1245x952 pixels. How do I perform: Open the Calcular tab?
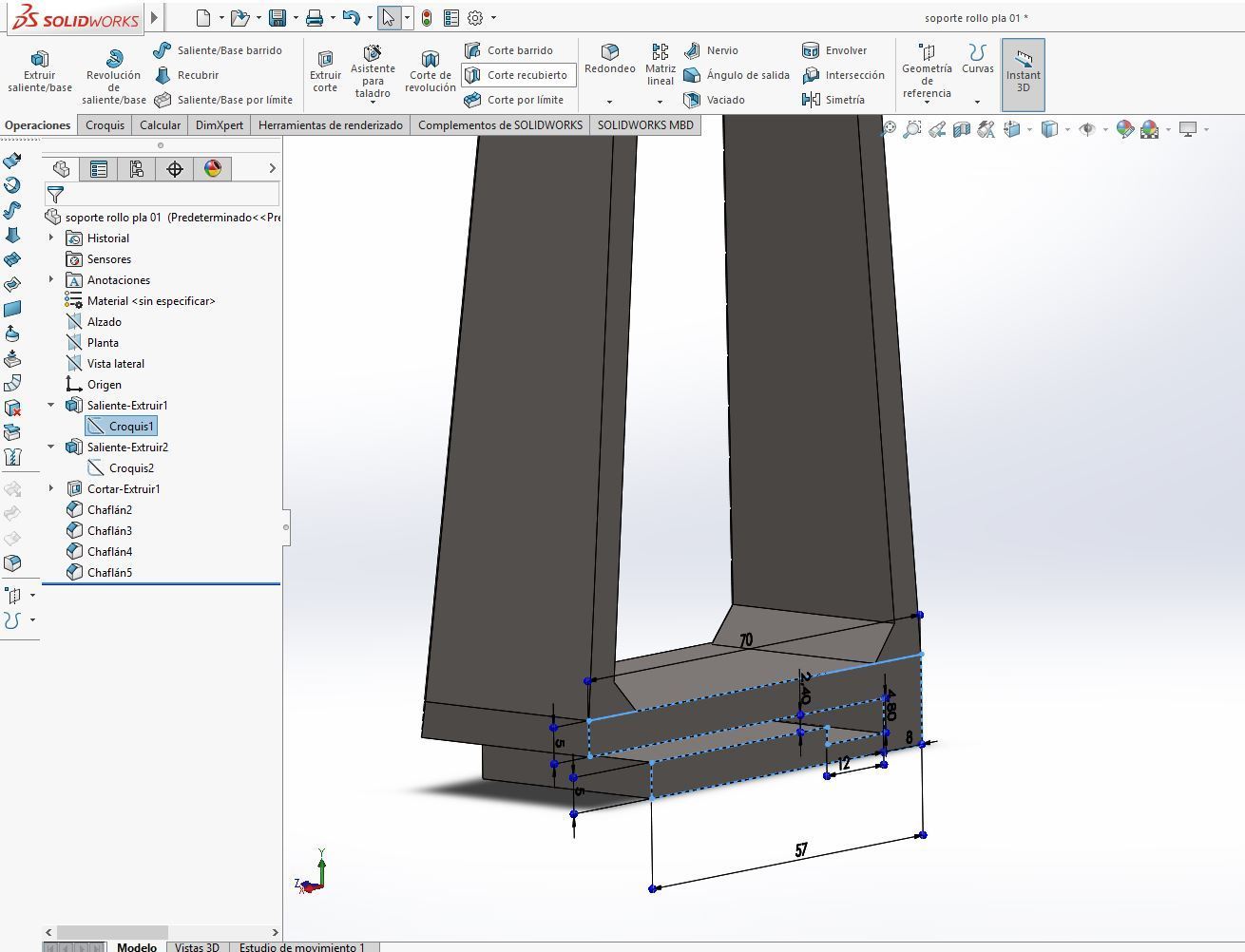point(160,125)
